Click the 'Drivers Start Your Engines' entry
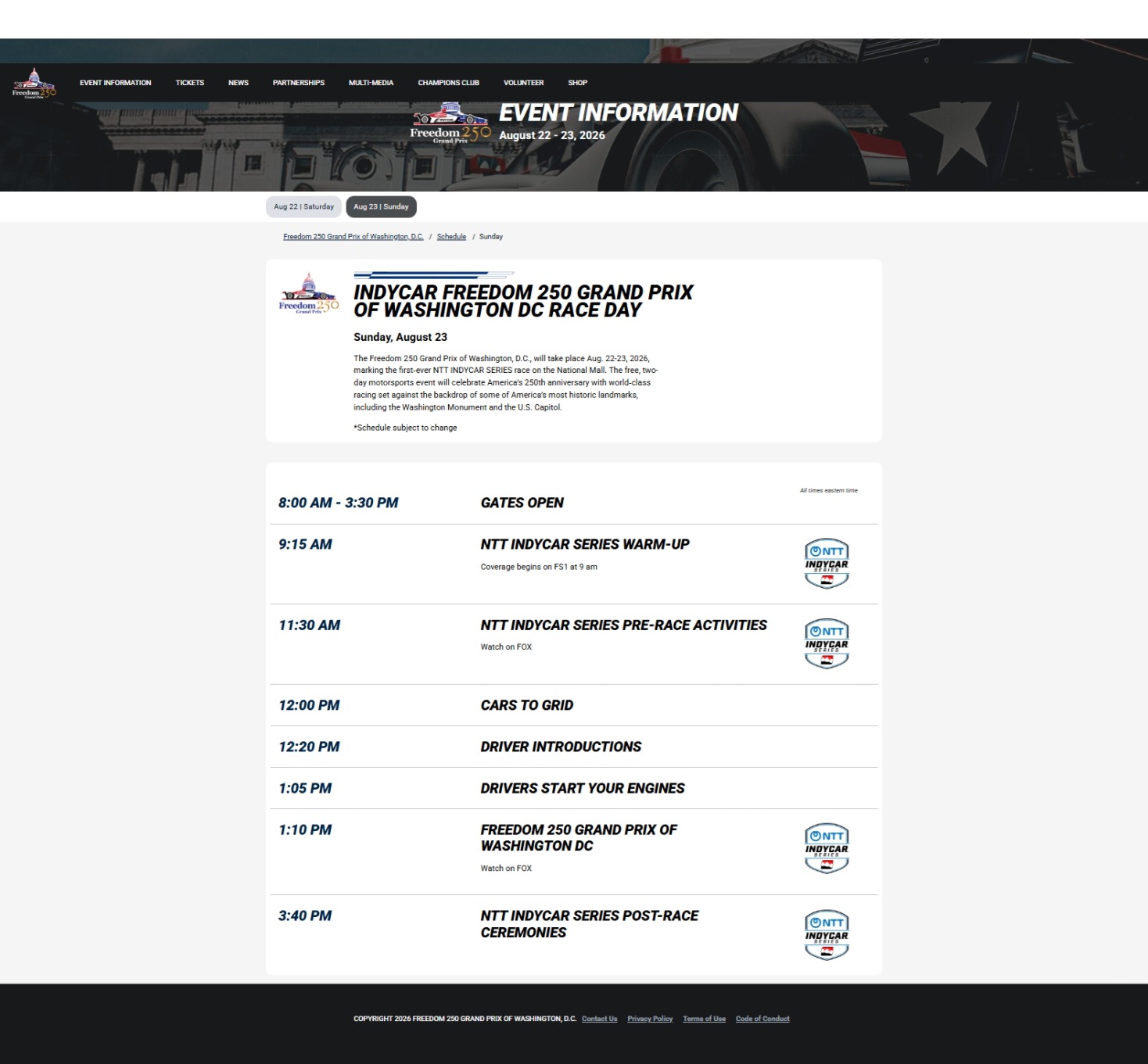1148x1064 pixels. [583, 788]
